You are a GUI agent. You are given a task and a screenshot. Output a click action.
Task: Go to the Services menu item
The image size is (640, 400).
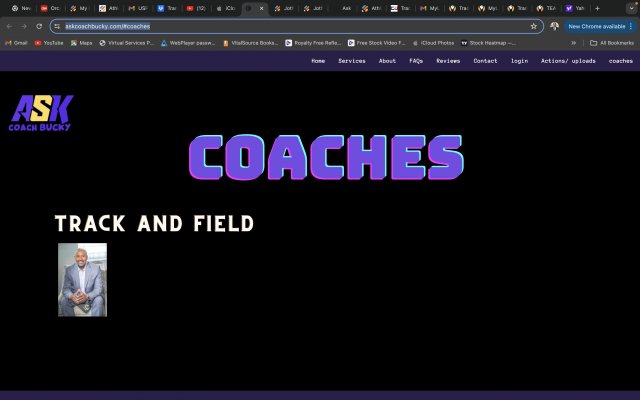(352, 61)
